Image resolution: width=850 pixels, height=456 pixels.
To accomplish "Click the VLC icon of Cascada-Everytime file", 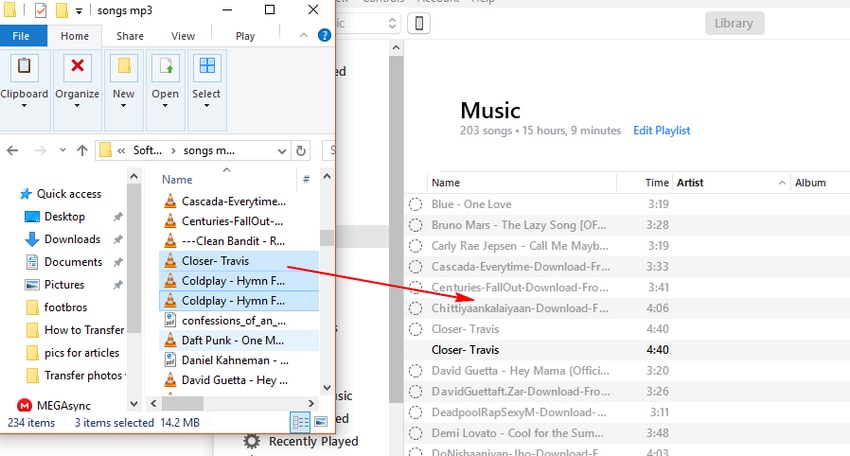I will tap(170, 201).
